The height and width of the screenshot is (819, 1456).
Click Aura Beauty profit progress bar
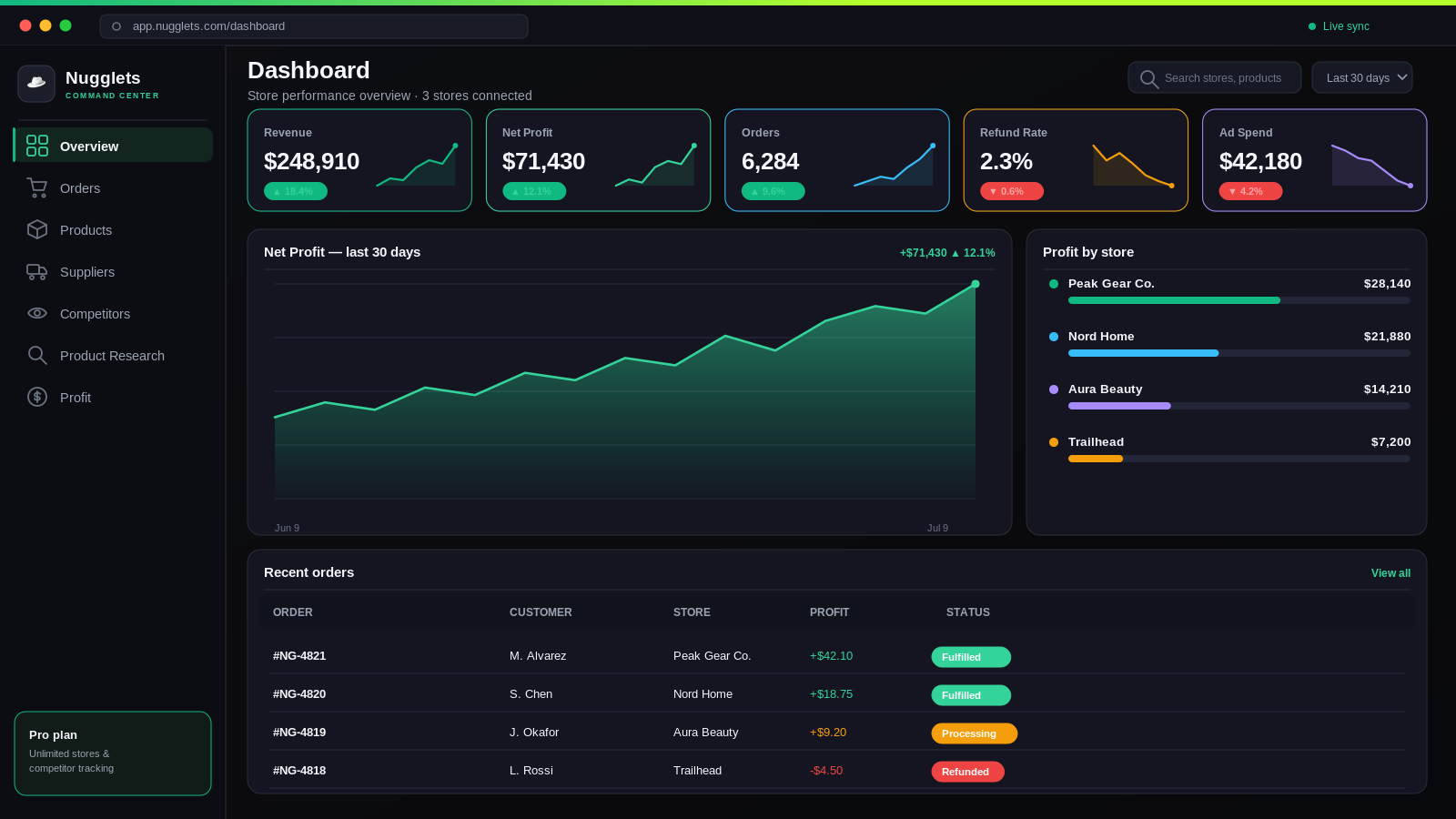pyautogui.click(x=1239, y=406)
